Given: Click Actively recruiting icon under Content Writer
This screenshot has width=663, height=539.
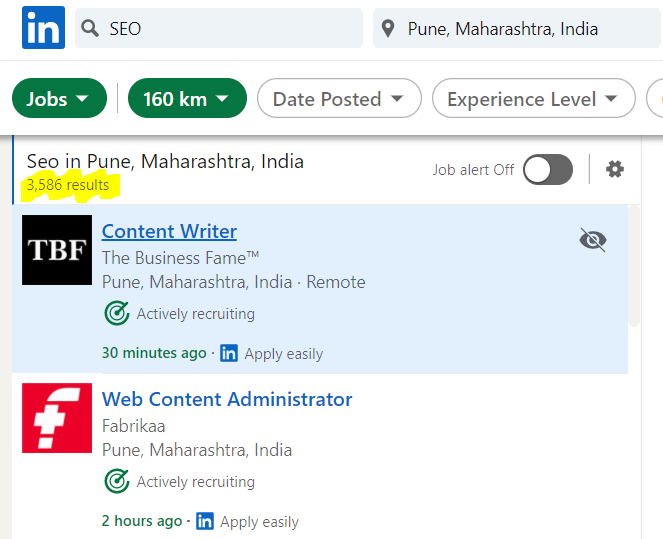Looking at the screenshot, I should tap(117, 313).
